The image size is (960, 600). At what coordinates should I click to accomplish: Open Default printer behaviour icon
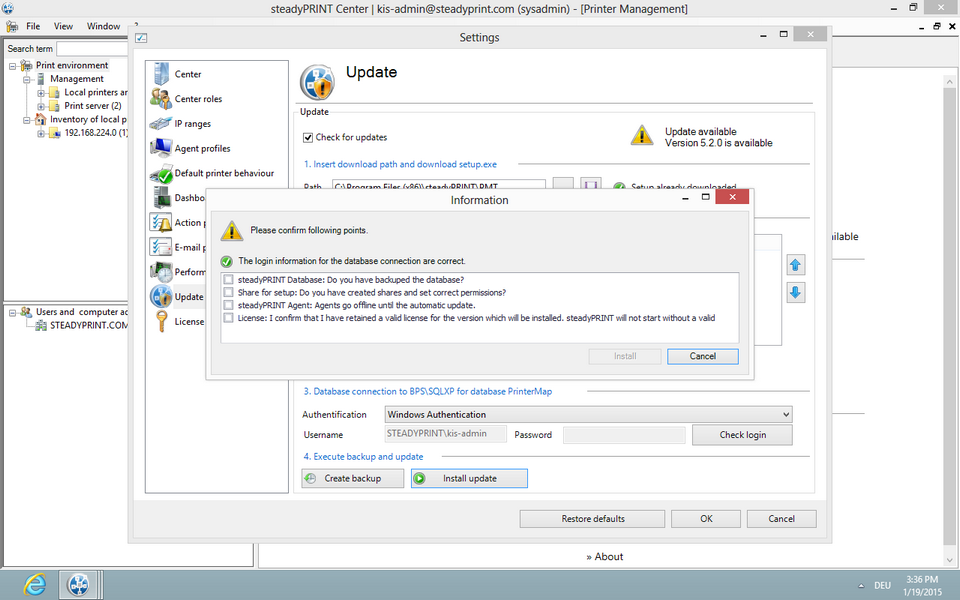click(161, 174)
